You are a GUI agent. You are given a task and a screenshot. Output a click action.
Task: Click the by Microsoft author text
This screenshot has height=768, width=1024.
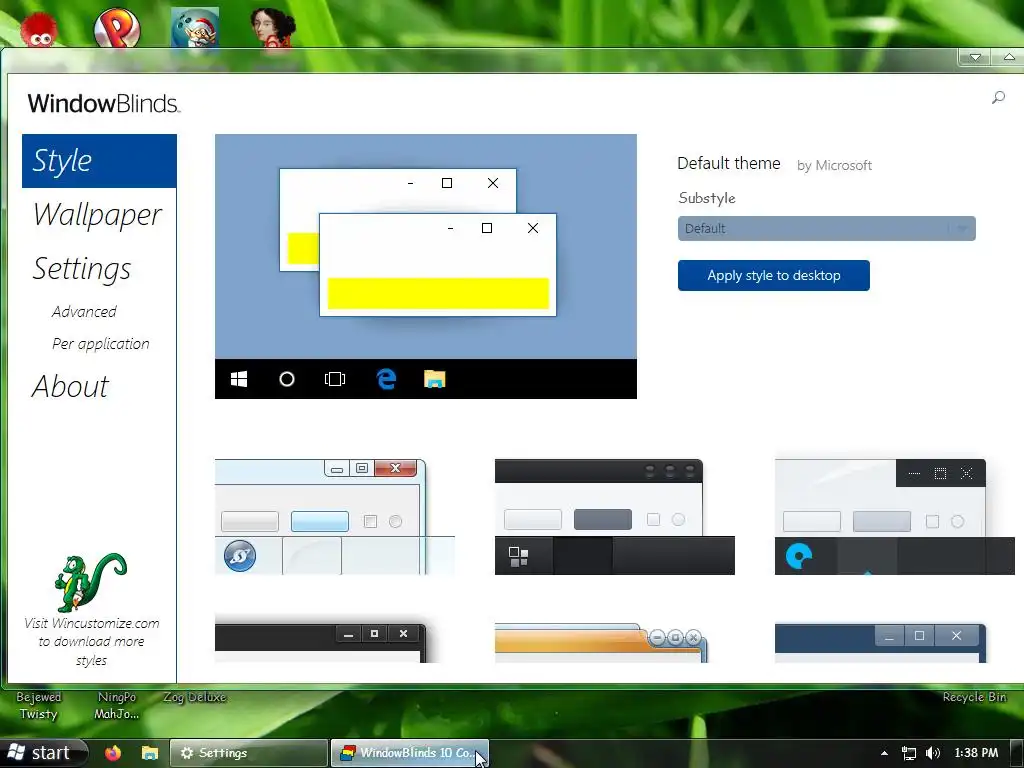[834, 165]
